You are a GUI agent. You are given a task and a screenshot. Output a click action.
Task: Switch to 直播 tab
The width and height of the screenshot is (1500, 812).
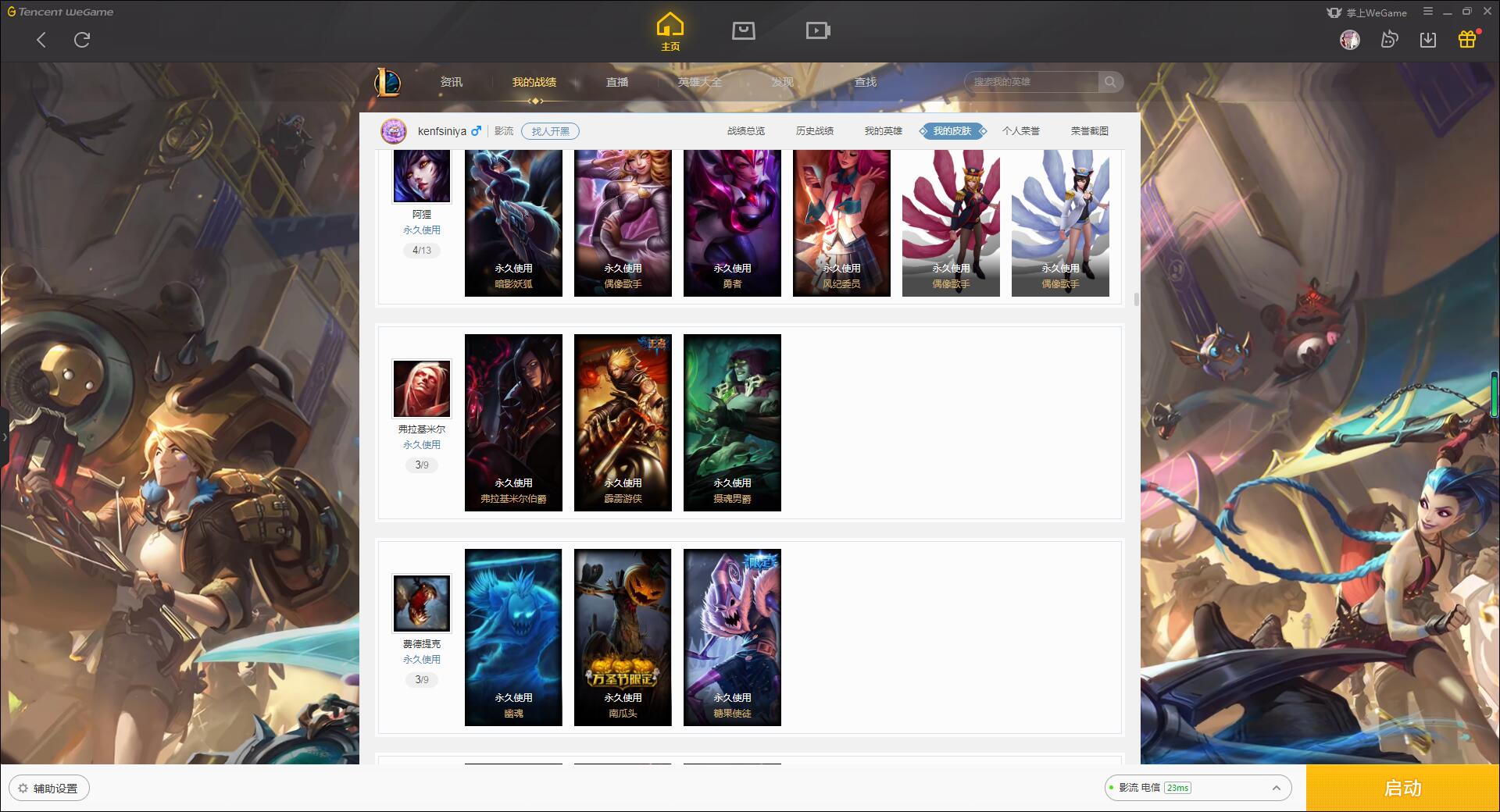(x=617, y=82)
